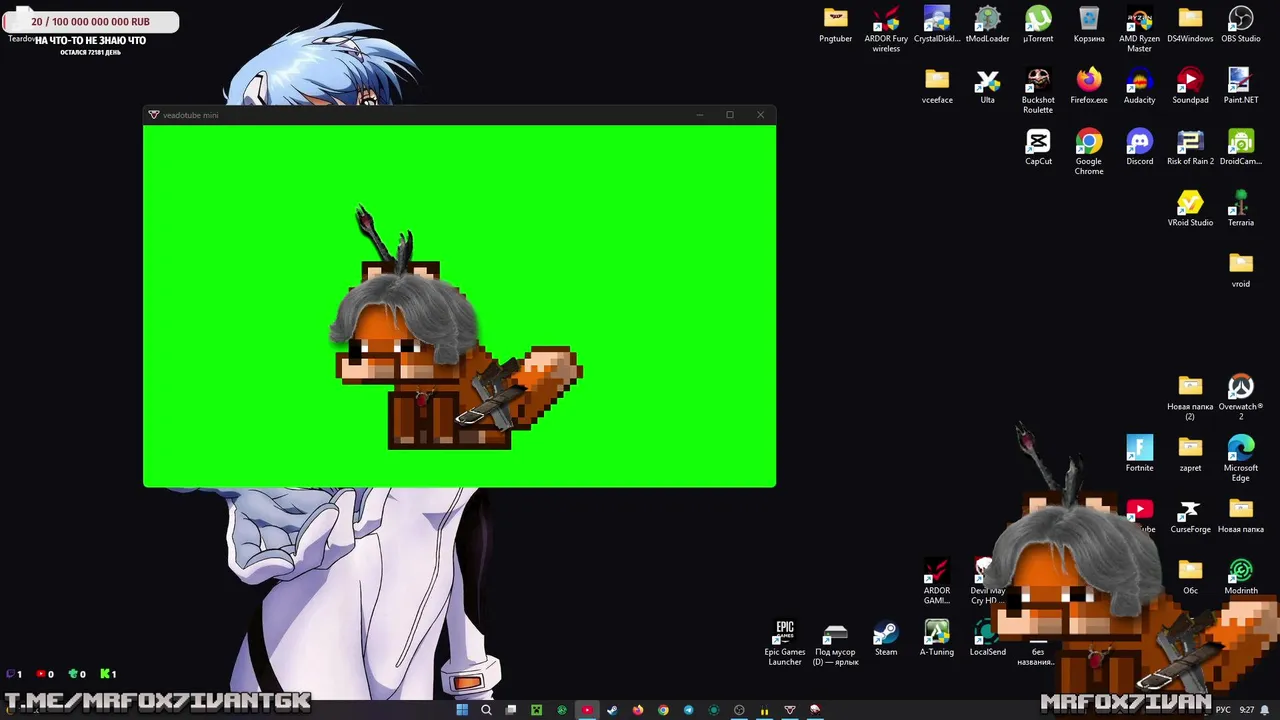Launch Fortnite from the desktop

(x=1139, y=453)
